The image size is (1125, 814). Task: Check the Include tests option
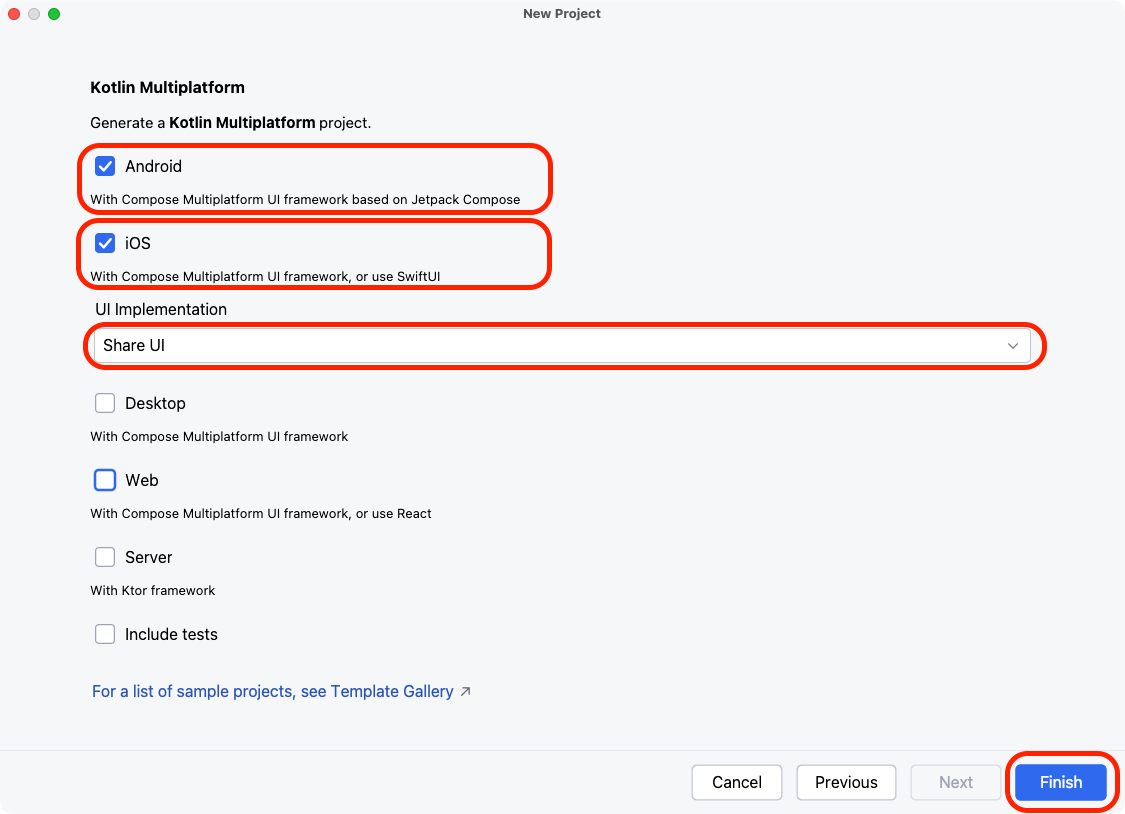pyautogui.click(x=105, y=634)
